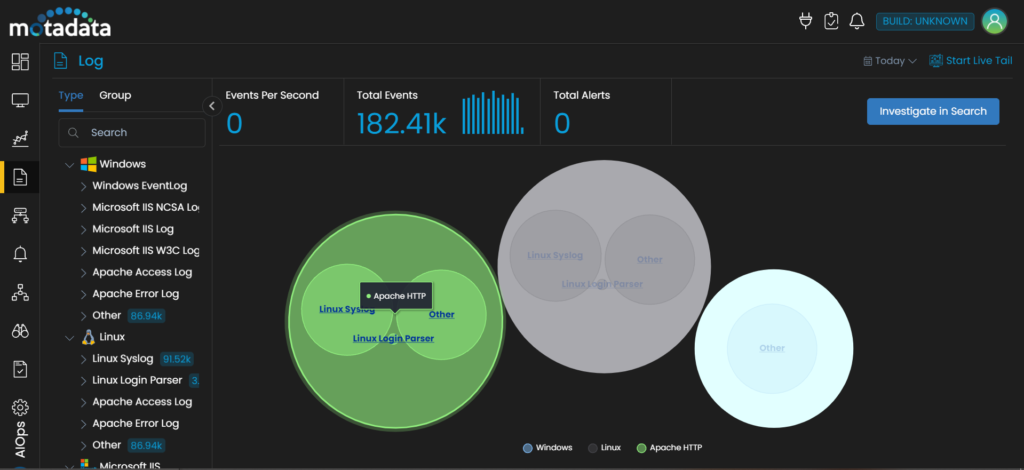Screen dimensions: 1024x470
Task: Open the metrics chart icon in sidebar
Action: pos(20,139)
